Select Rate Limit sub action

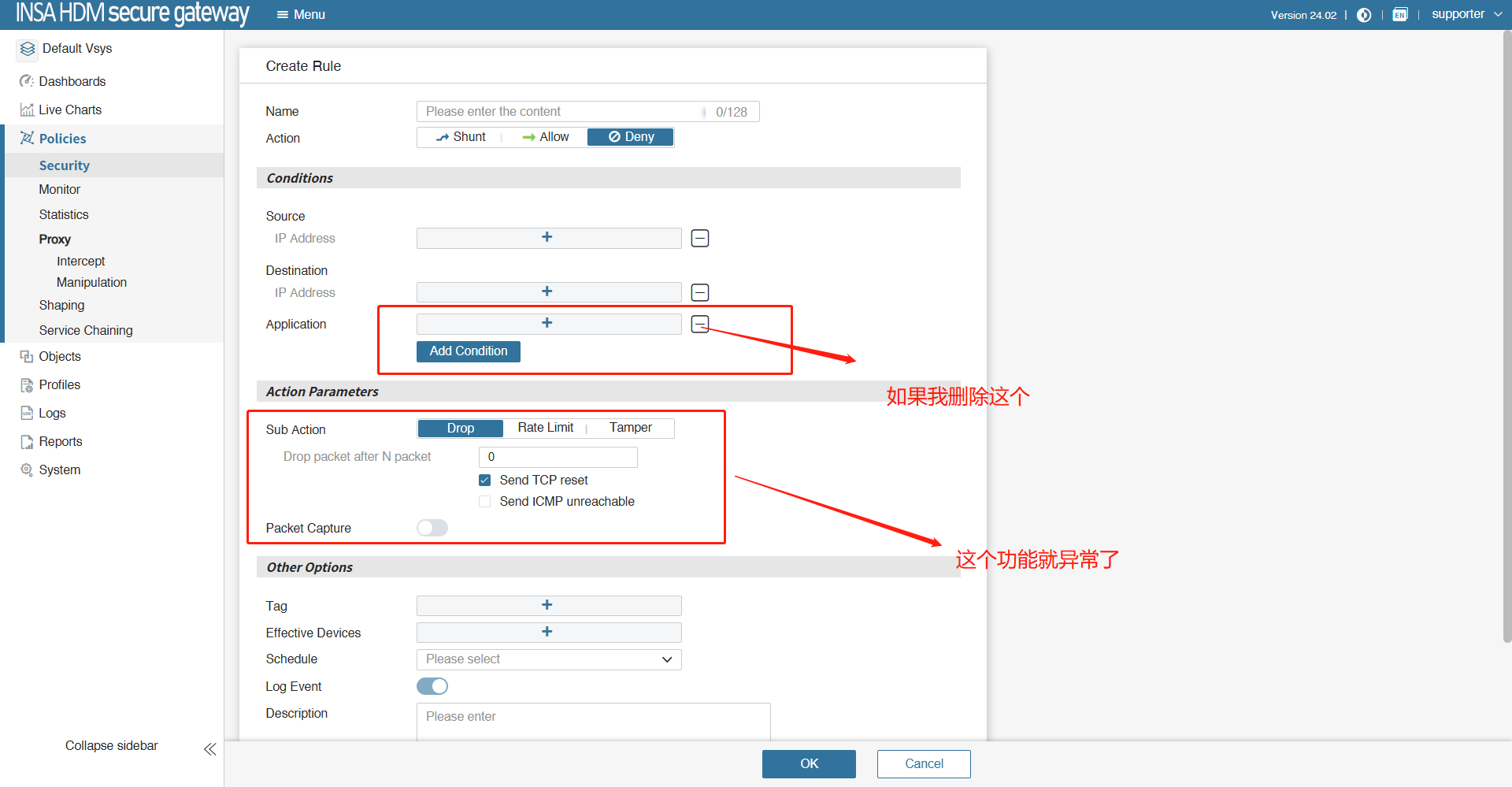545,428
